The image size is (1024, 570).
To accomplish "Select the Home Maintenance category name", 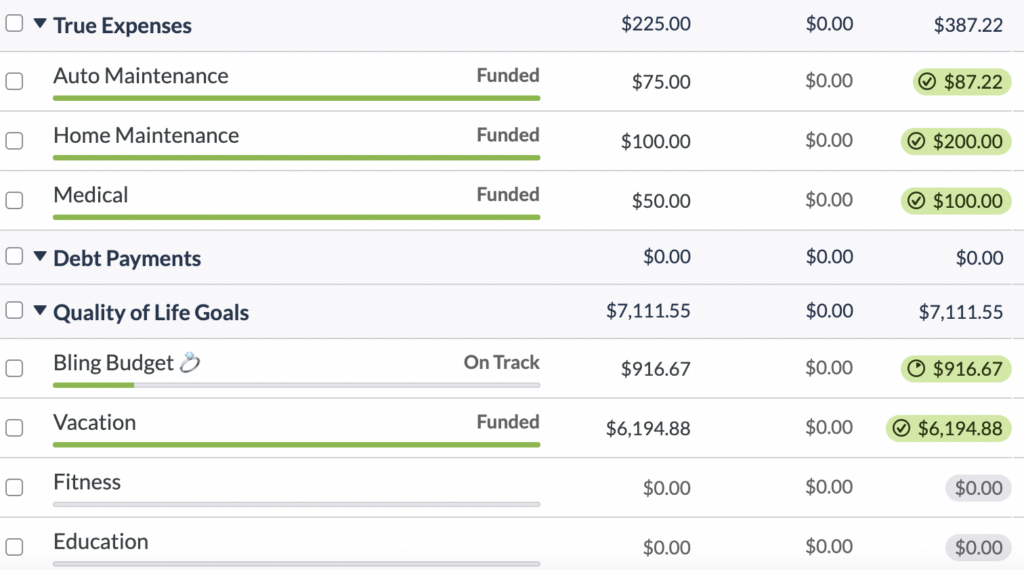I will click(146, 135).
